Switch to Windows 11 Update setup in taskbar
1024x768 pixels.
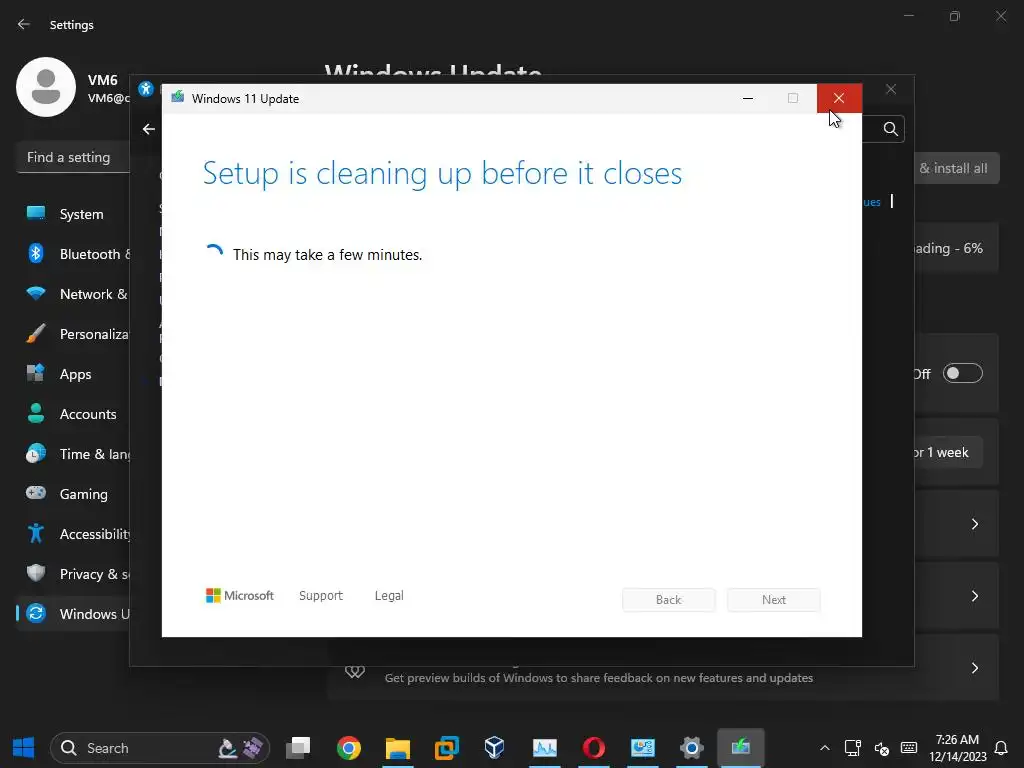(741, 748)
